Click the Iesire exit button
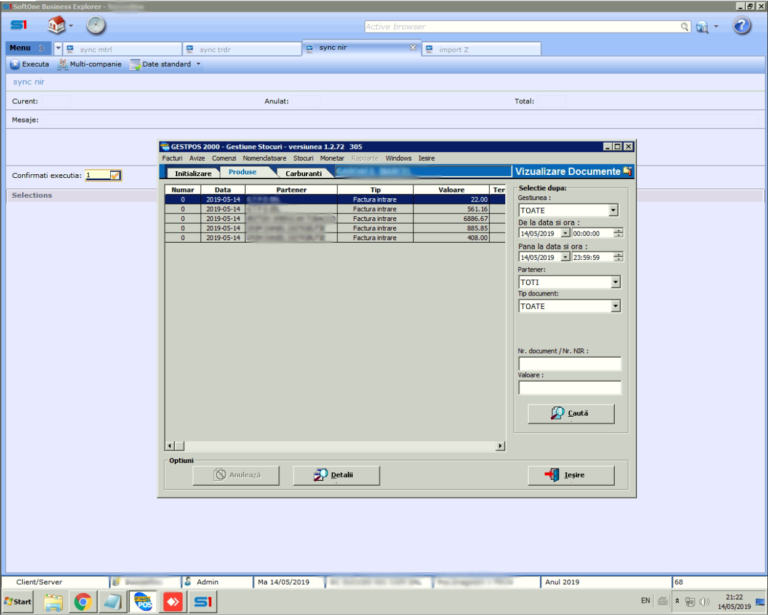 [x=571, y=475]
